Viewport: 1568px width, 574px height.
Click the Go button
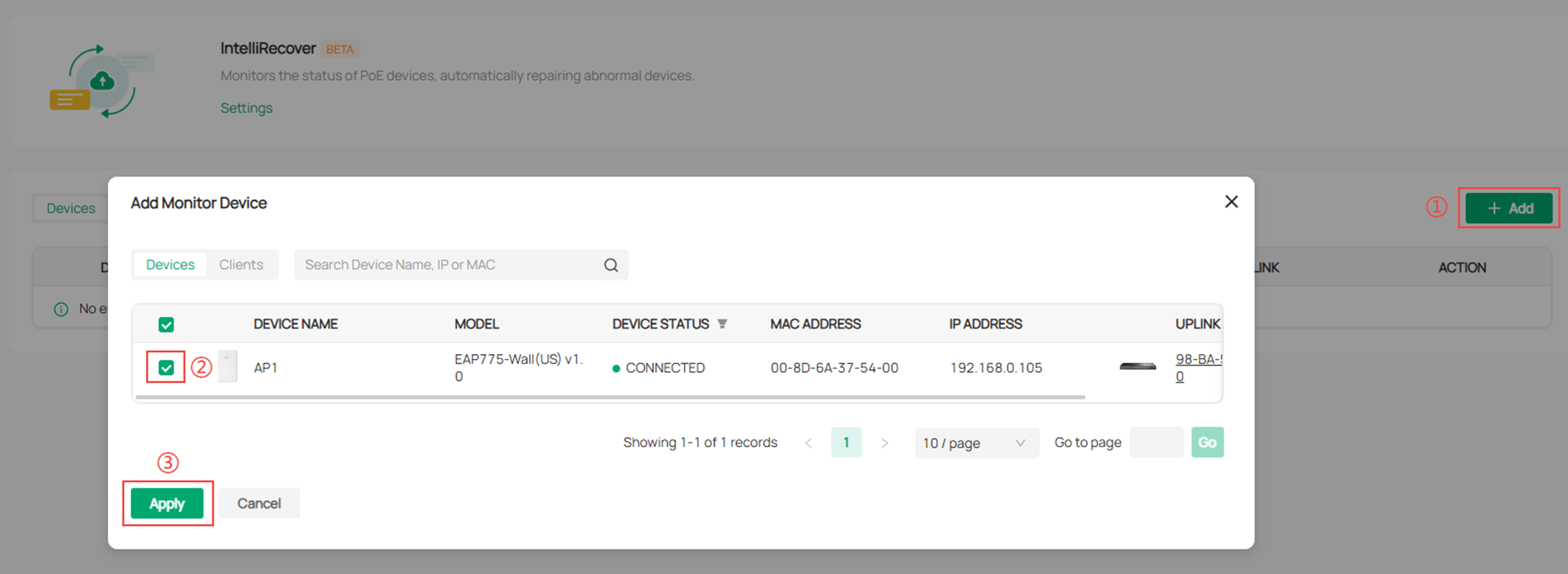pyautogui.click(x=1207, y=442)
